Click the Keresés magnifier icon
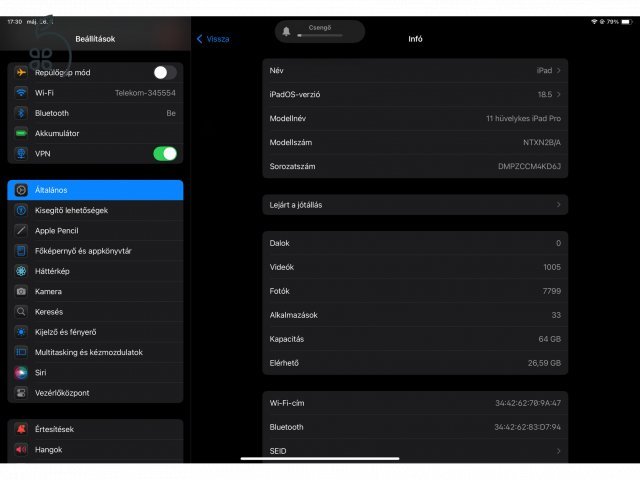640x480 pixels. click(x=21, y=311)
